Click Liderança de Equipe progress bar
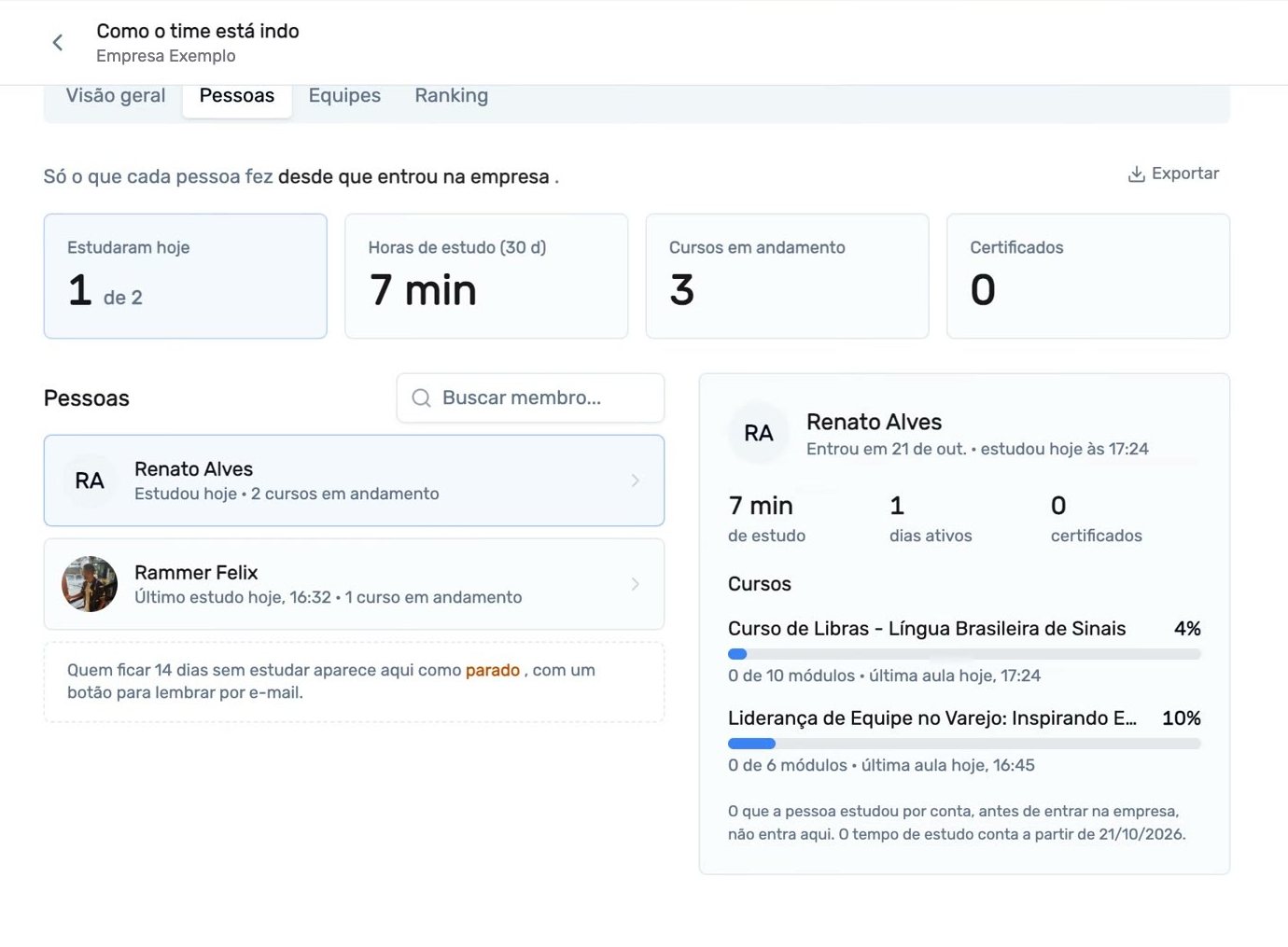 [964, 744]
